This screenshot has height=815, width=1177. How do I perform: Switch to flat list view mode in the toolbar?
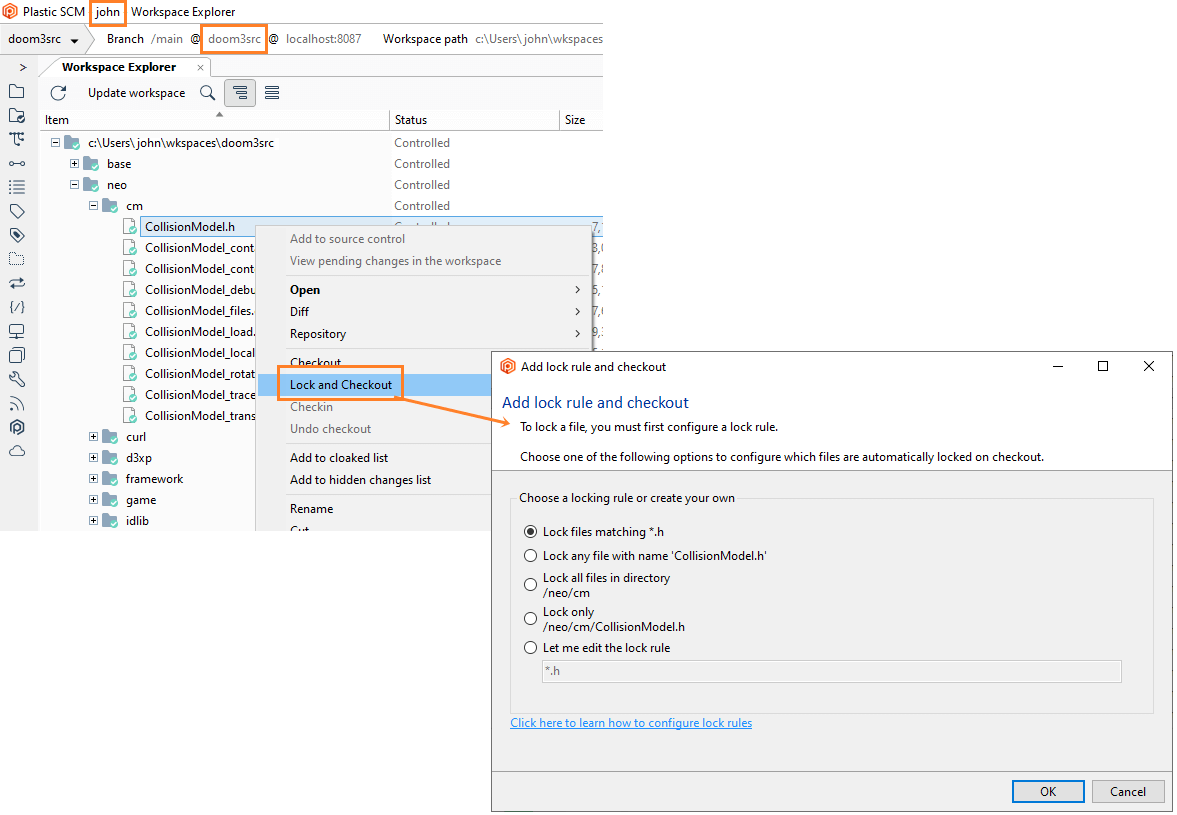pos(272,93)
